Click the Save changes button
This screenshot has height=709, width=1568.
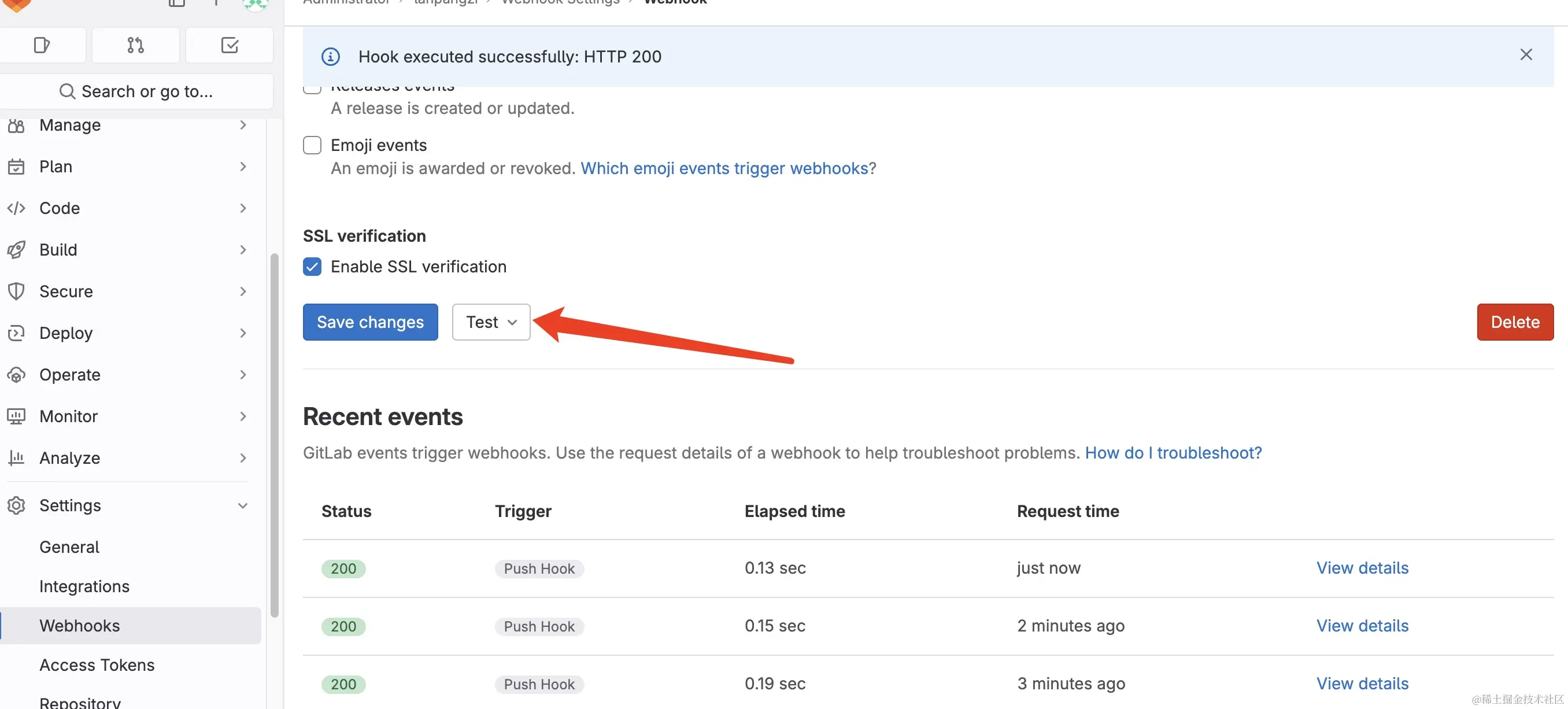370,322
